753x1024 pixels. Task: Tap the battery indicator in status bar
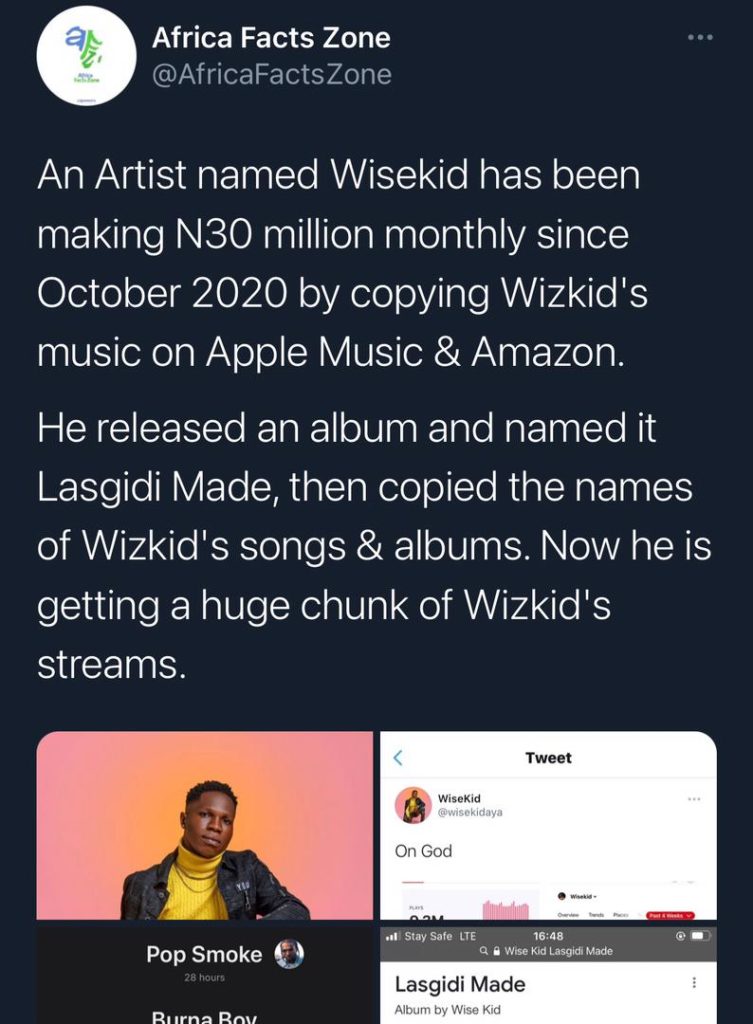point(700,936)
